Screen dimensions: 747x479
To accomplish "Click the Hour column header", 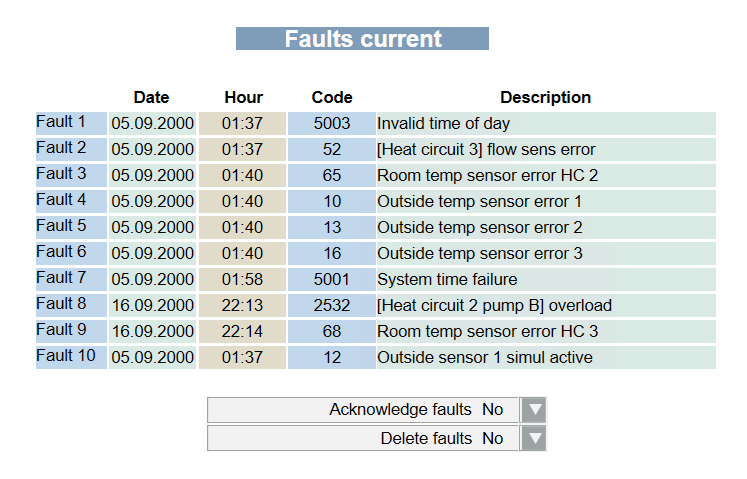I will 243,98.
